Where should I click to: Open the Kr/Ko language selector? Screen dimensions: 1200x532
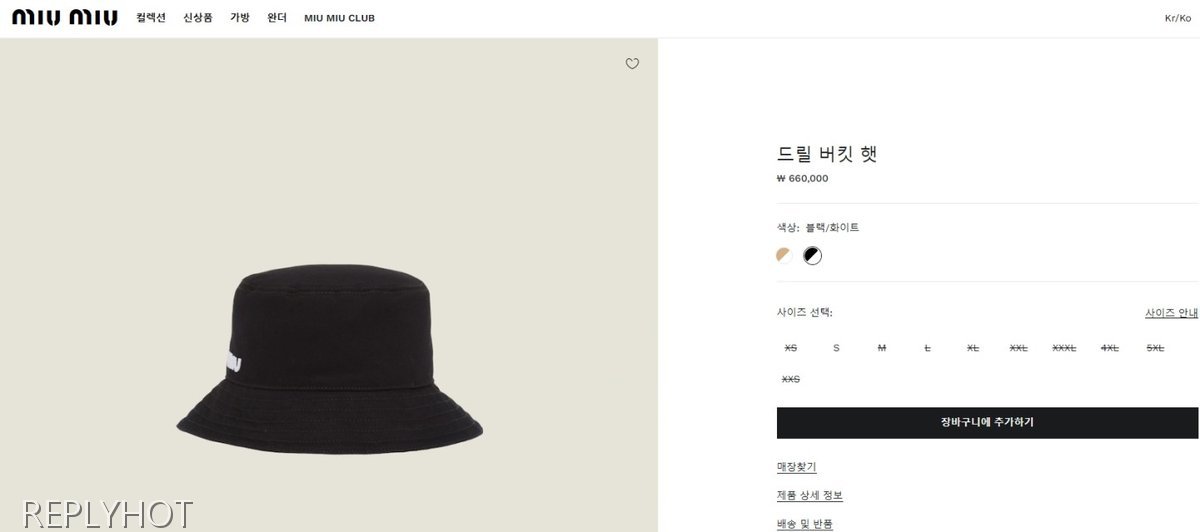pos(1178,18)
